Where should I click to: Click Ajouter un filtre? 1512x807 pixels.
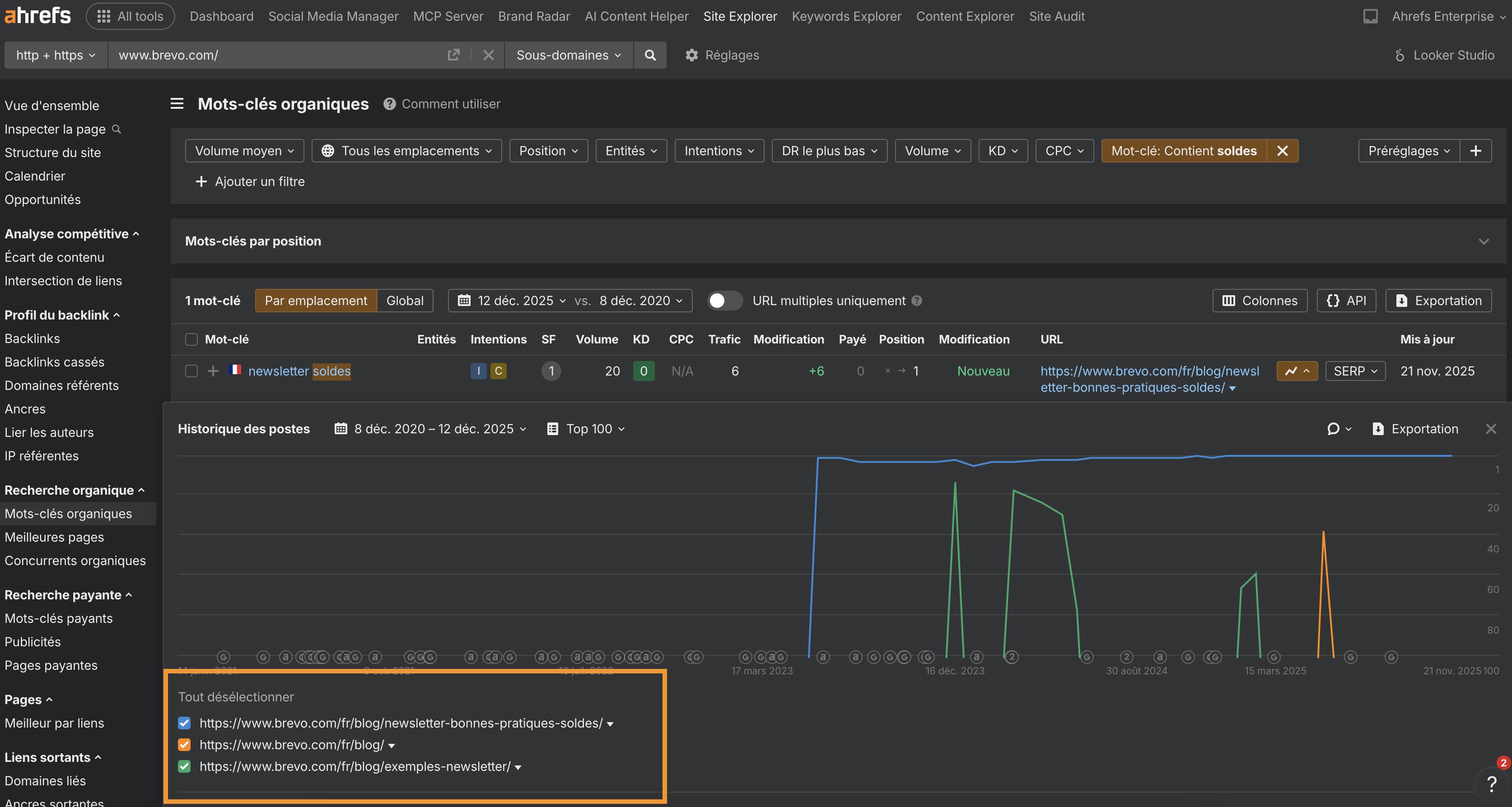click(250, 182)
